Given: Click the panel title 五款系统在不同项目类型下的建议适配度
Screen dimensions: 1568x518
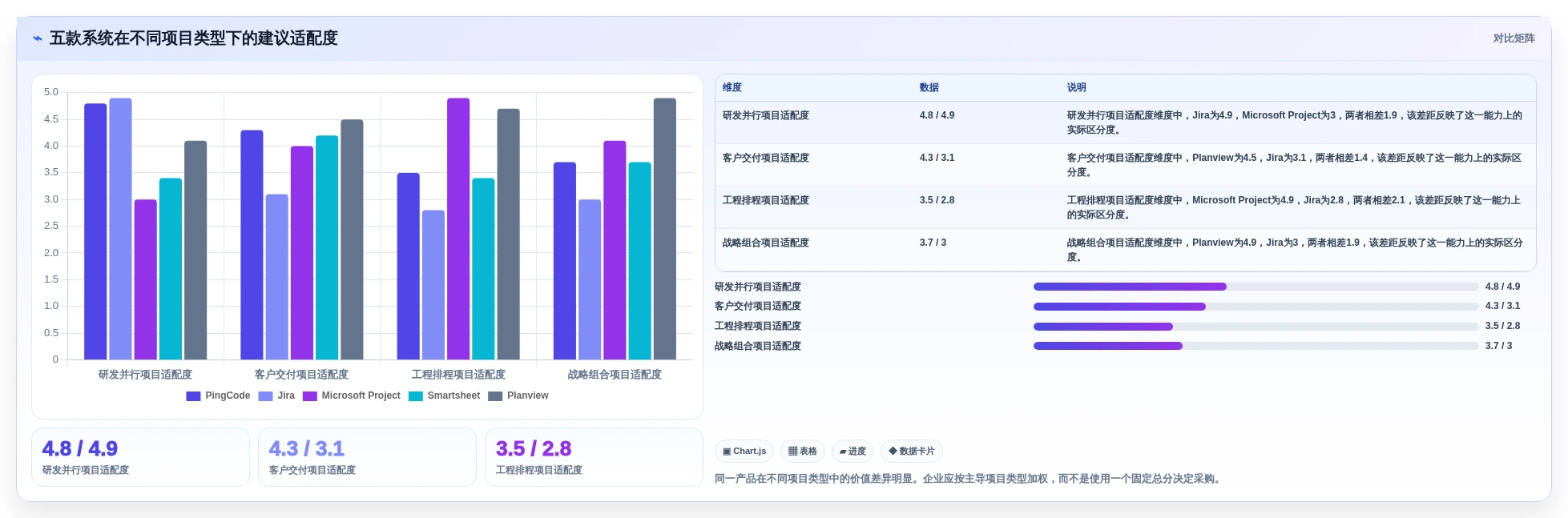Looking at the screenshot, I should pyautogui.click(x=194, y=38).
